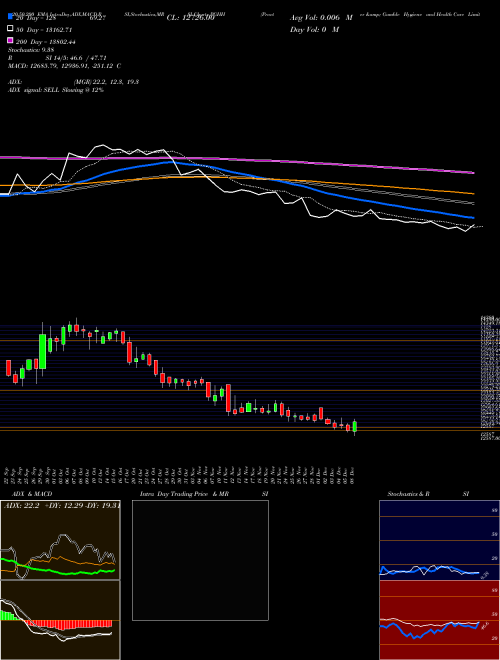Open the ADX line chart panel
This screenshot has height=660, width=500.
(x=60, y=540)
